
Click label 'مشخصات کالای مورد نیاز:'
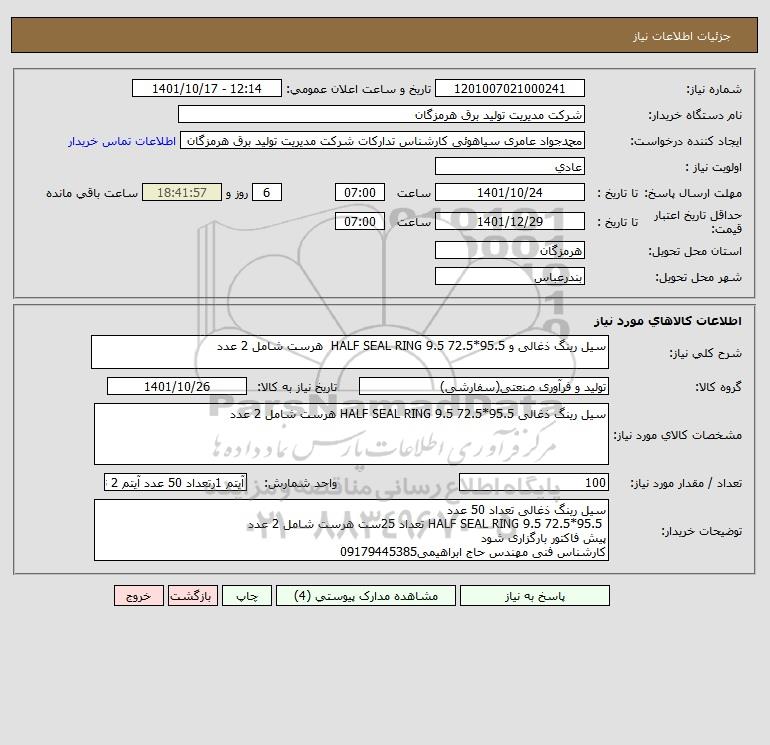pos(678,435)
